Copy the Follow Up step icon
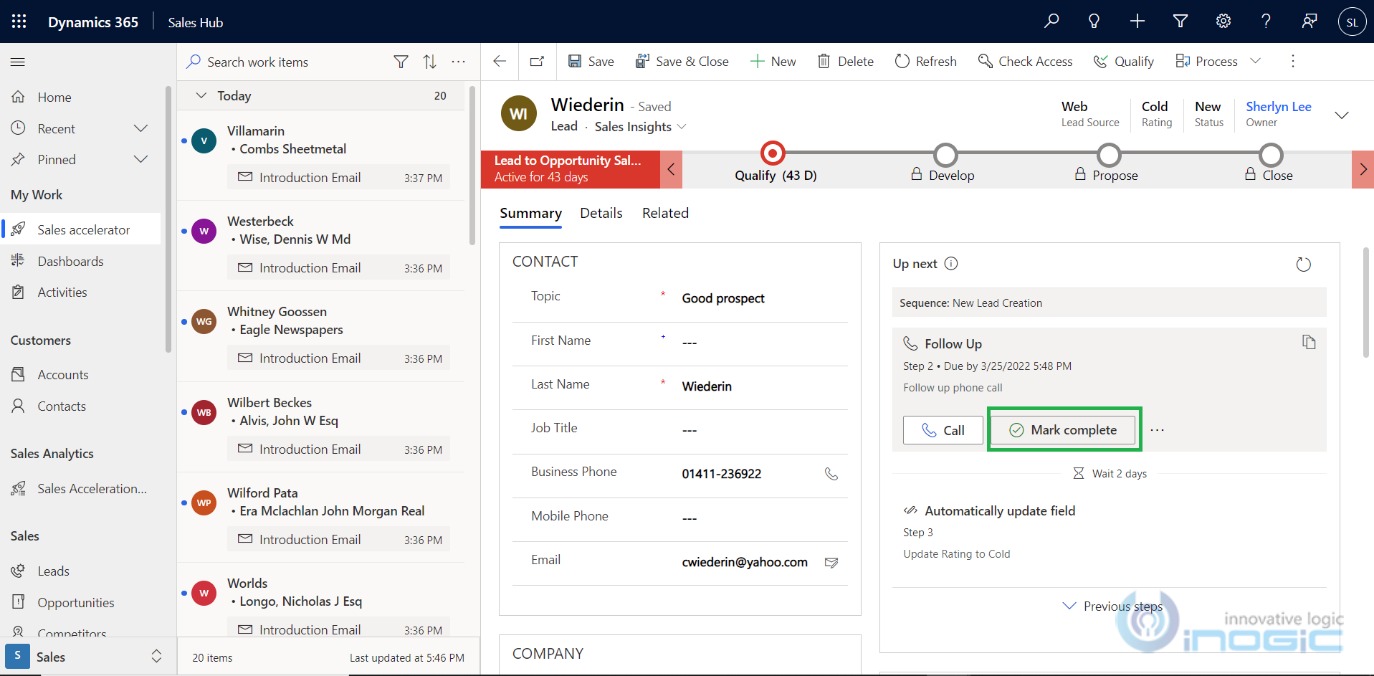The image size is (1374, 676). (x=1308, y=342)
